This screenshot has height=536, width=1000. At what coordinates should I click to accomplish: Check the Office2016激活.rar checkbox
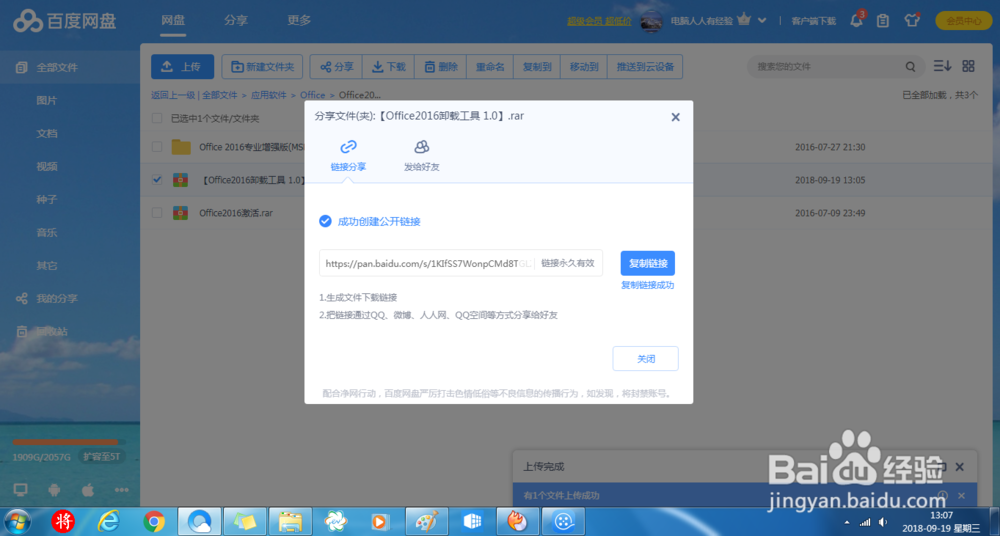pos(157,212)
